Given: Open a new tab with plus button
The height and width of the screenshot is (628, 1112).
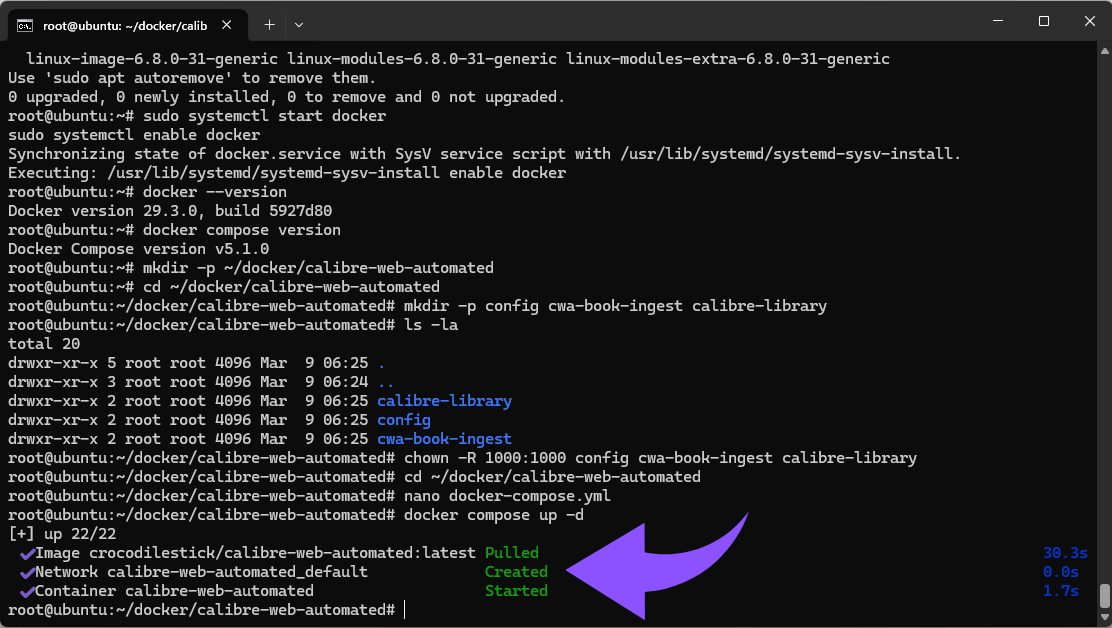Looking at the screenshot, I should click(x=269, y=24).
